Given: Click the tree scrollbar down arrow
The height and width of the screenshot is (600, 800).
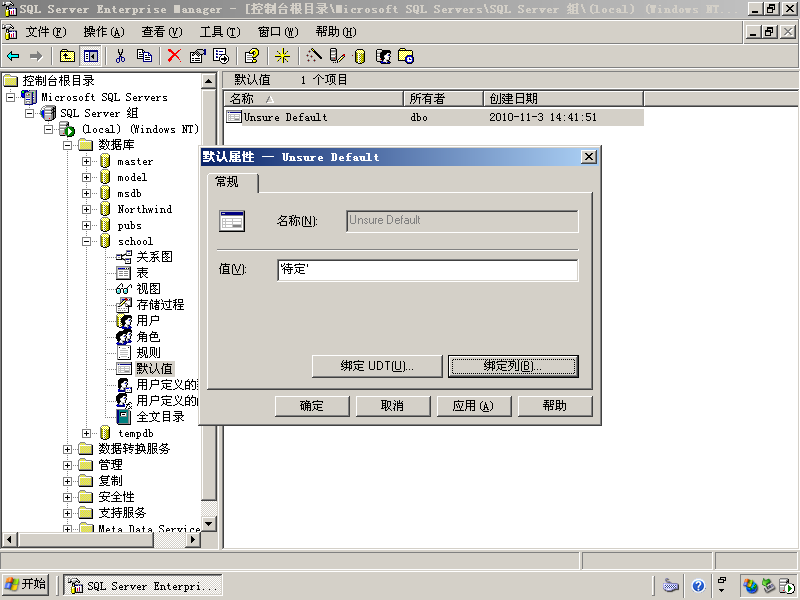Looking at the screenshot, I should coord(209,524).
